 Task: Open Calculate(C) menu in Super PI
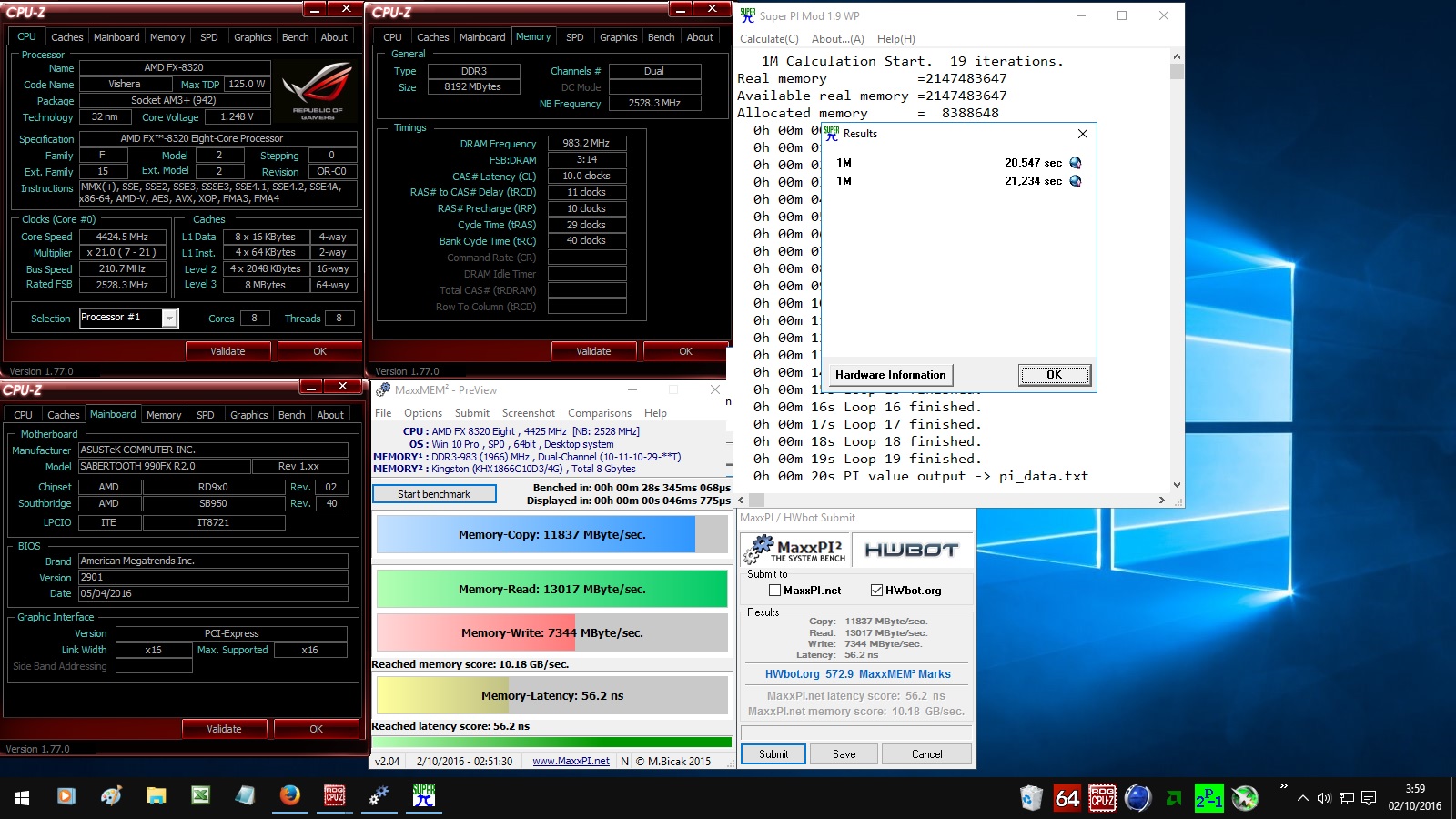769,39
